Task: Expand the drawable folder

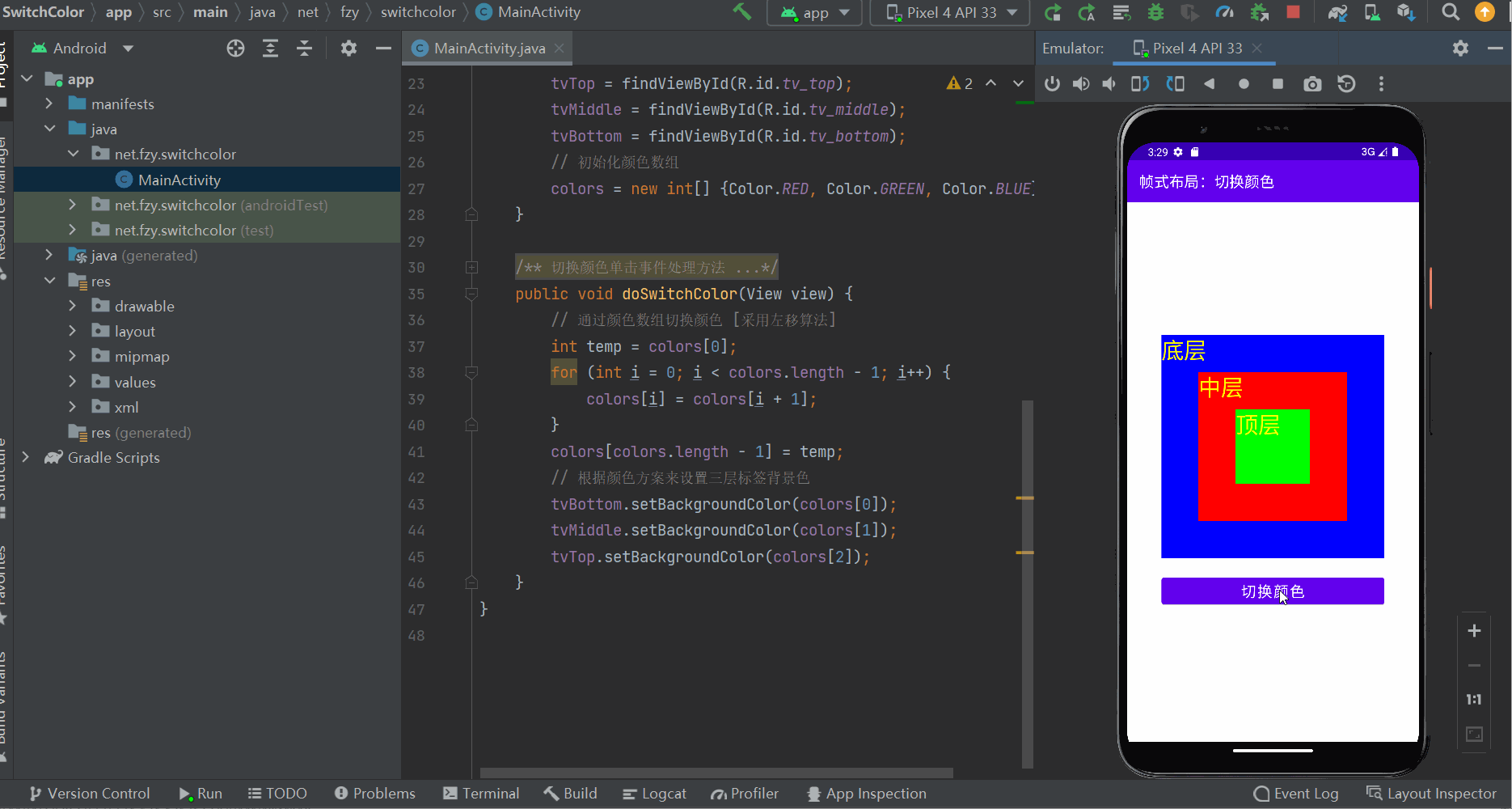Action: pyautogui.click(x=73, y=306)
